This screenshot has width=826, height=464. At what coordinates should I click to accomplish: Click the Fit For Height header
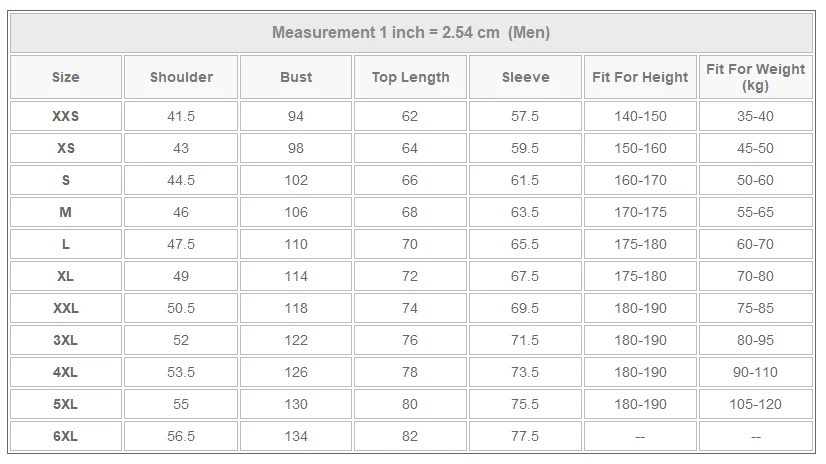coord(640,77)
